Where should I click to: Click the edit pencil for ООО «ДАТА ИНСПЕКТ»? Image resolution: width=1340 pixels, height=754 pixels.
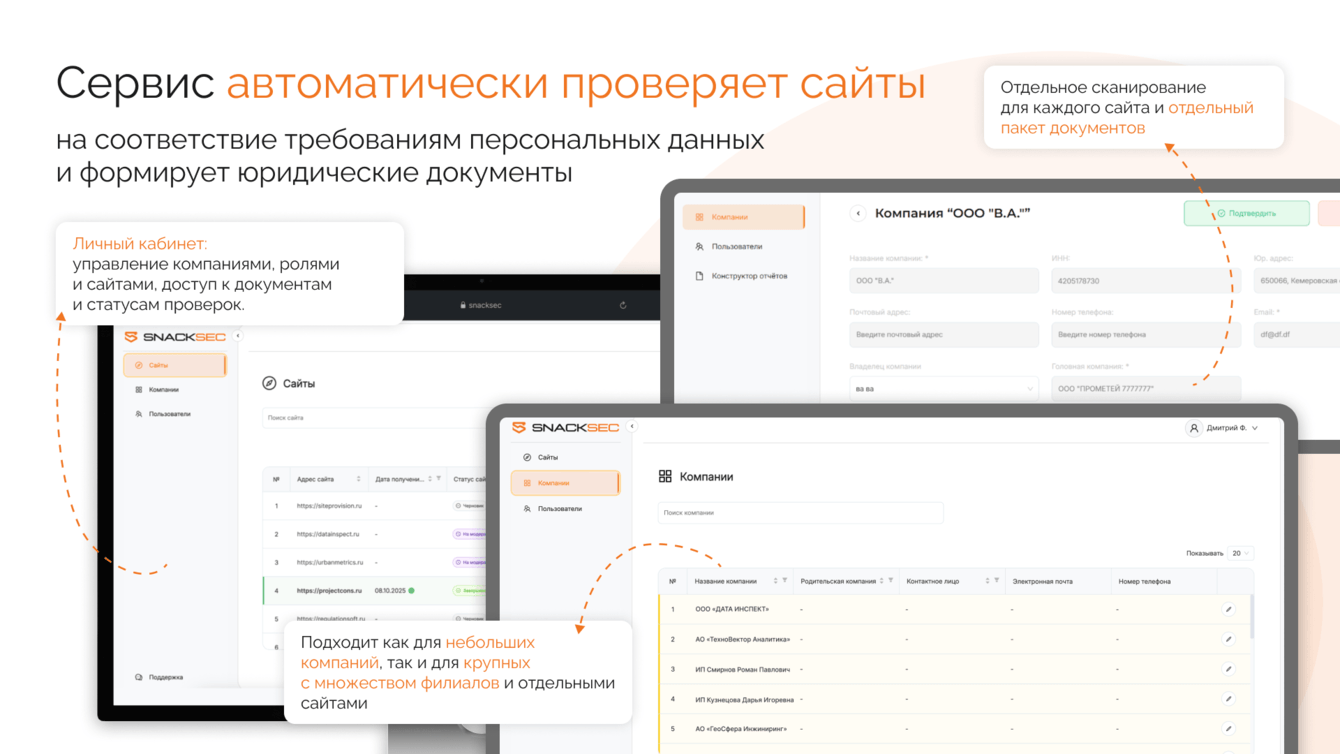coord(1228,609)
